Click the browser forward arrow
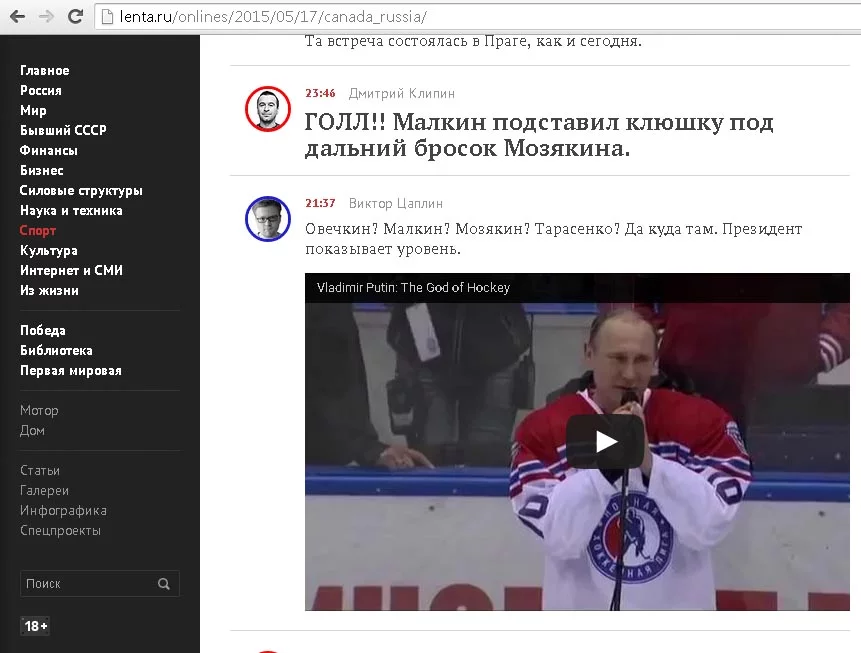 (x=46, y=16)
